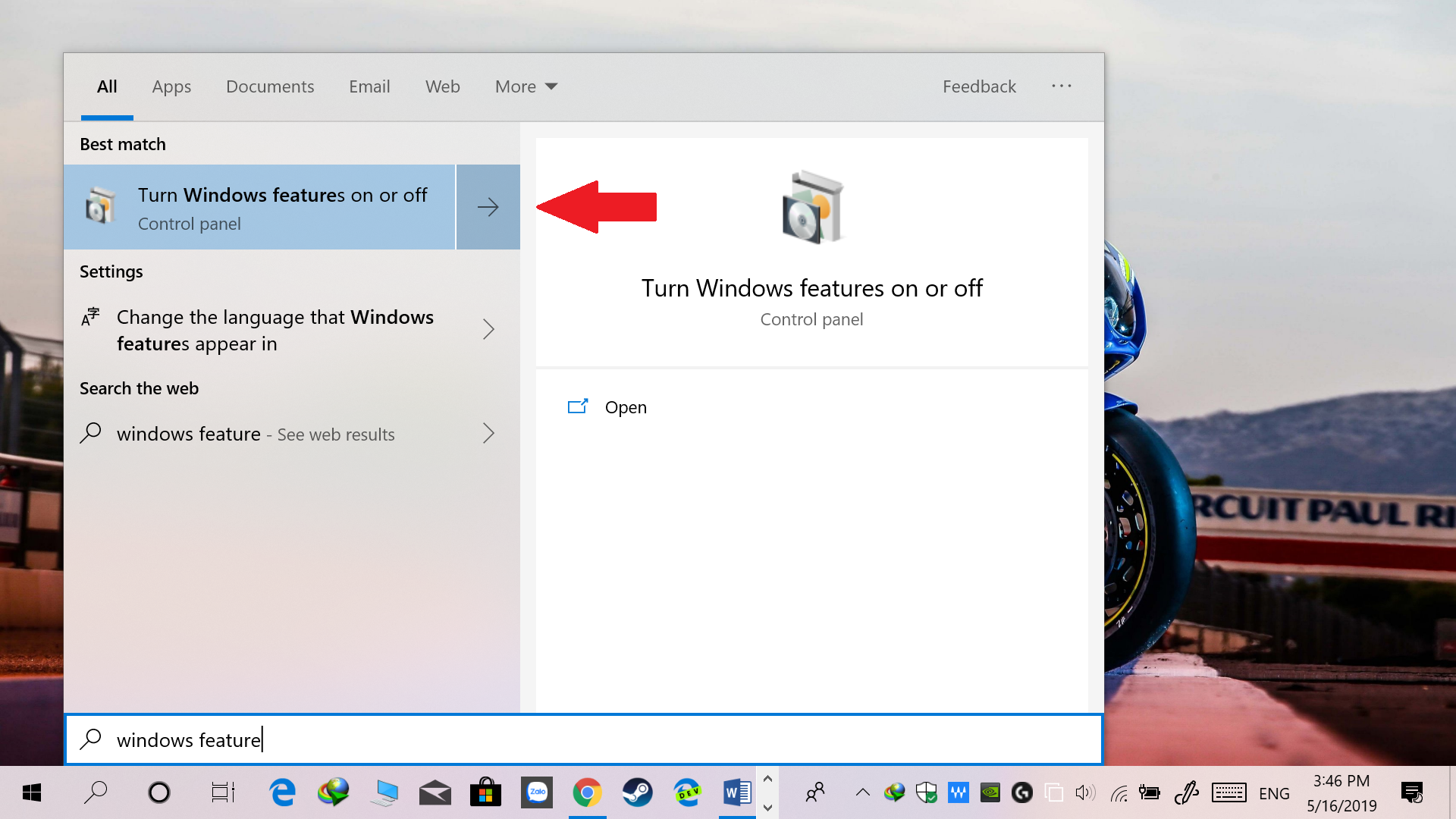Image resolution: width=1456 pixels, height=819 pixels.
Task: Click the blue waveform audio tray icon
Action: [959, 793]
